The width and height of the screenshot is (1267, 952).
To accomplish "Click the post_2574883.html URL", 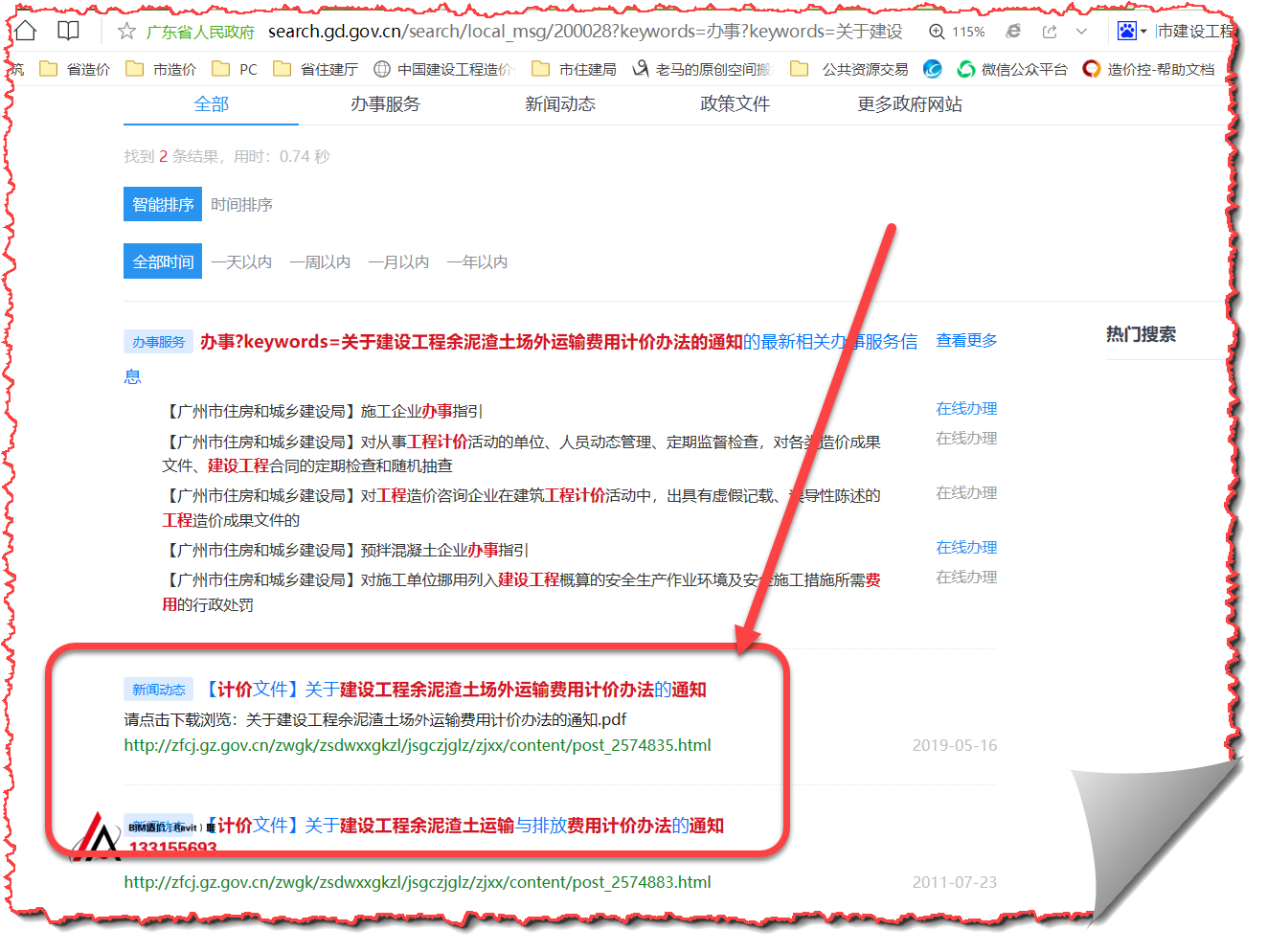I will pos(418,882).
